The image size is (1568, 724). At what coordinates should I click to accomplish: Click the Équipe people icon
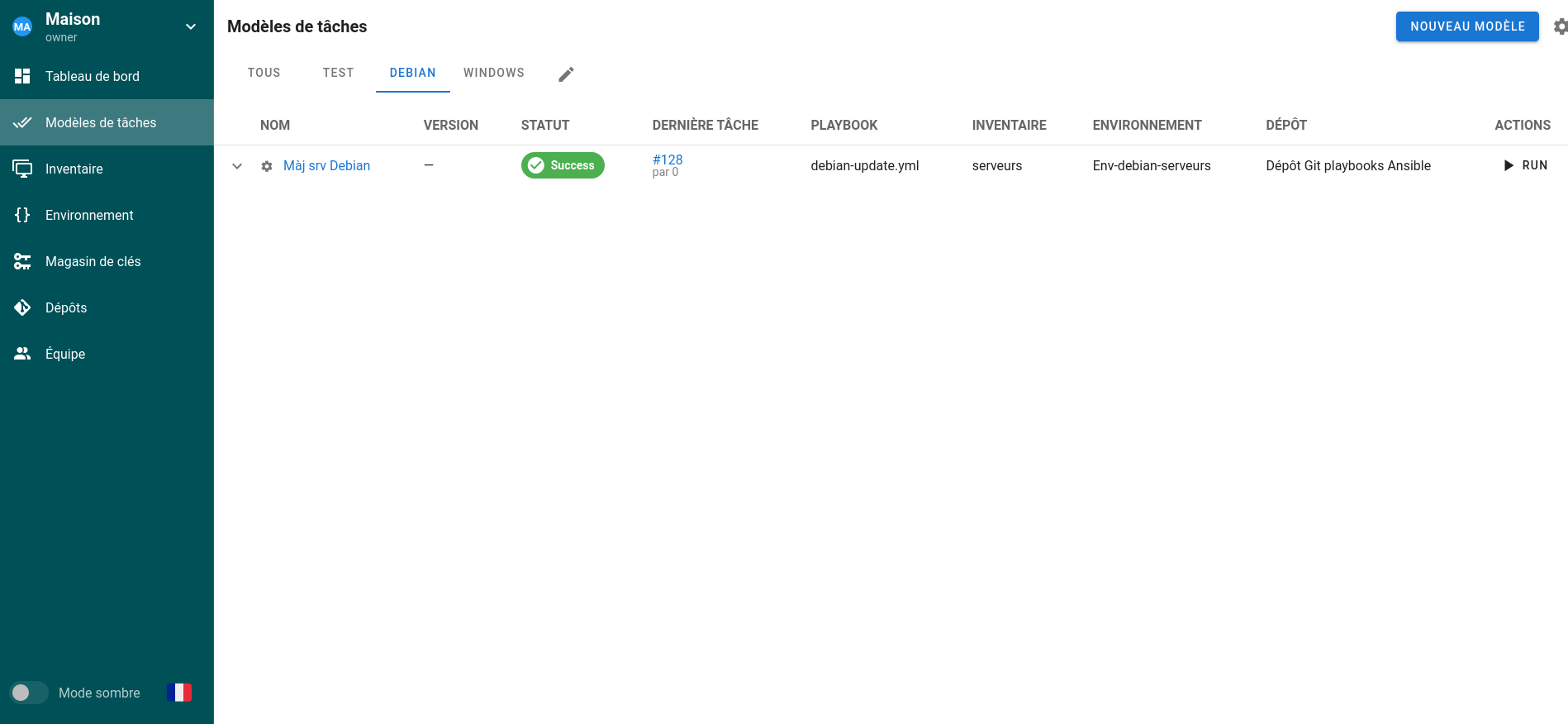(x=22, y=354)
